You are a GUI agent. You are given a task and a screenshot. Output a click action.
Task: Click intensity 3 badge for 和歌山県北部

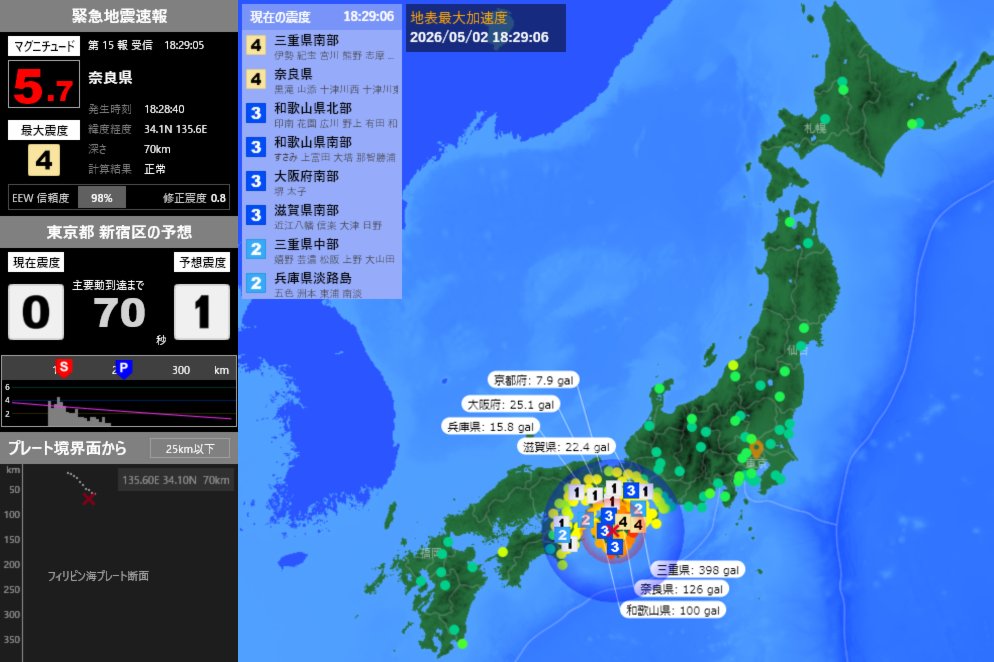coord(256,113)
